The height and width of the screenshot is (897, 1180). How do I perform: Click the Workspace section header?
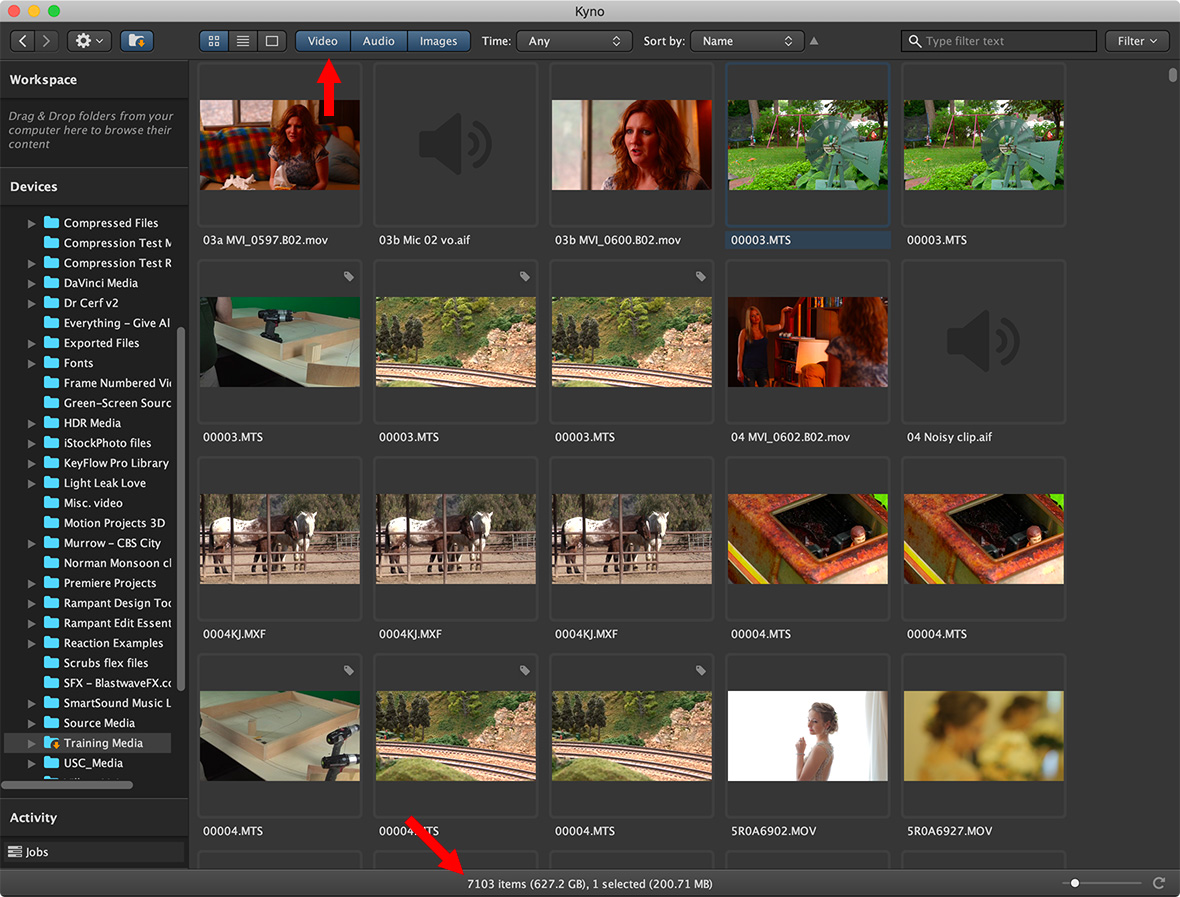[x=43, y=80]
